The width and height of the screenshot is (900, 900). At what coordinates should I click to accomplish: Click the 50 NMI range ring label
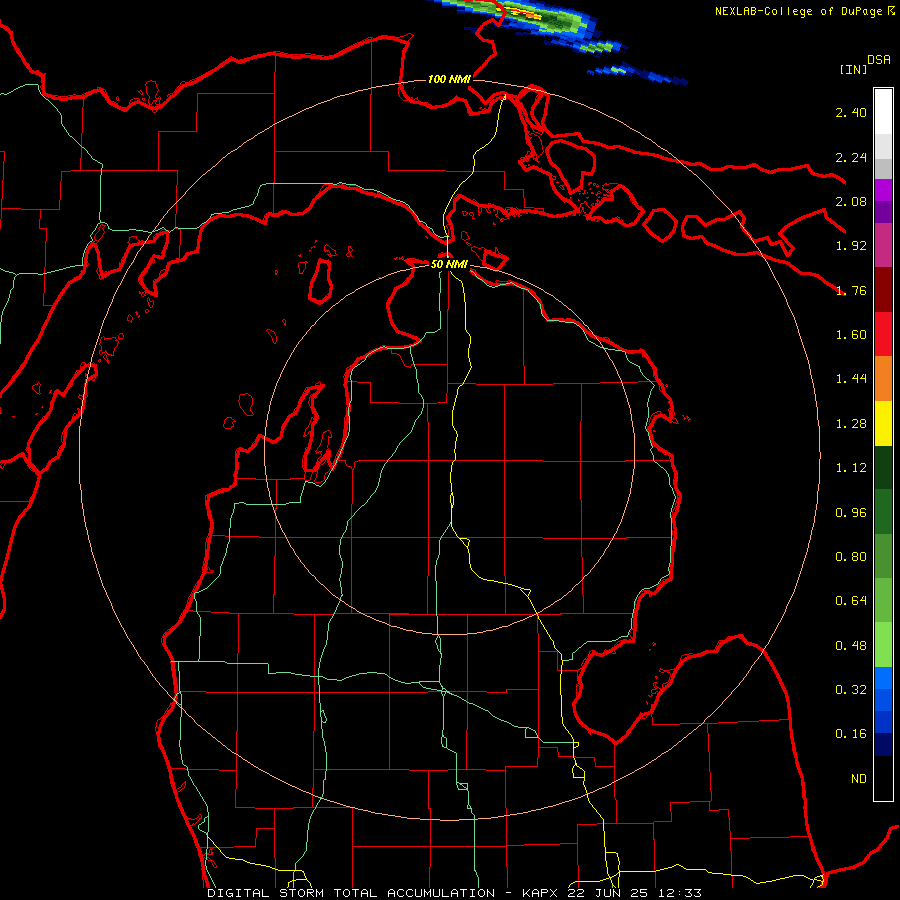(x=449, y=264)
